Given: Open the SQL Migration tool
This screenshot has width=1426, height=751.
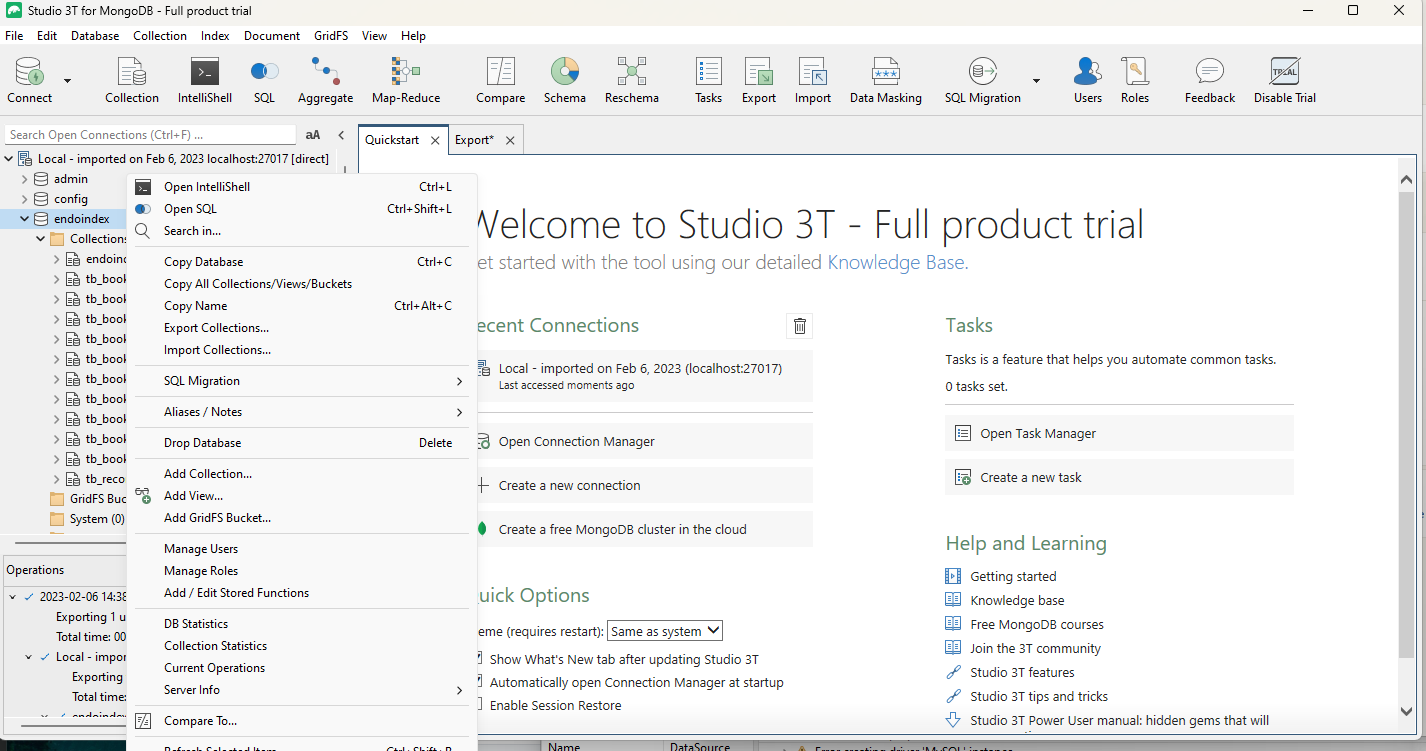Looking at the screenshot, I should coord(983,79).
